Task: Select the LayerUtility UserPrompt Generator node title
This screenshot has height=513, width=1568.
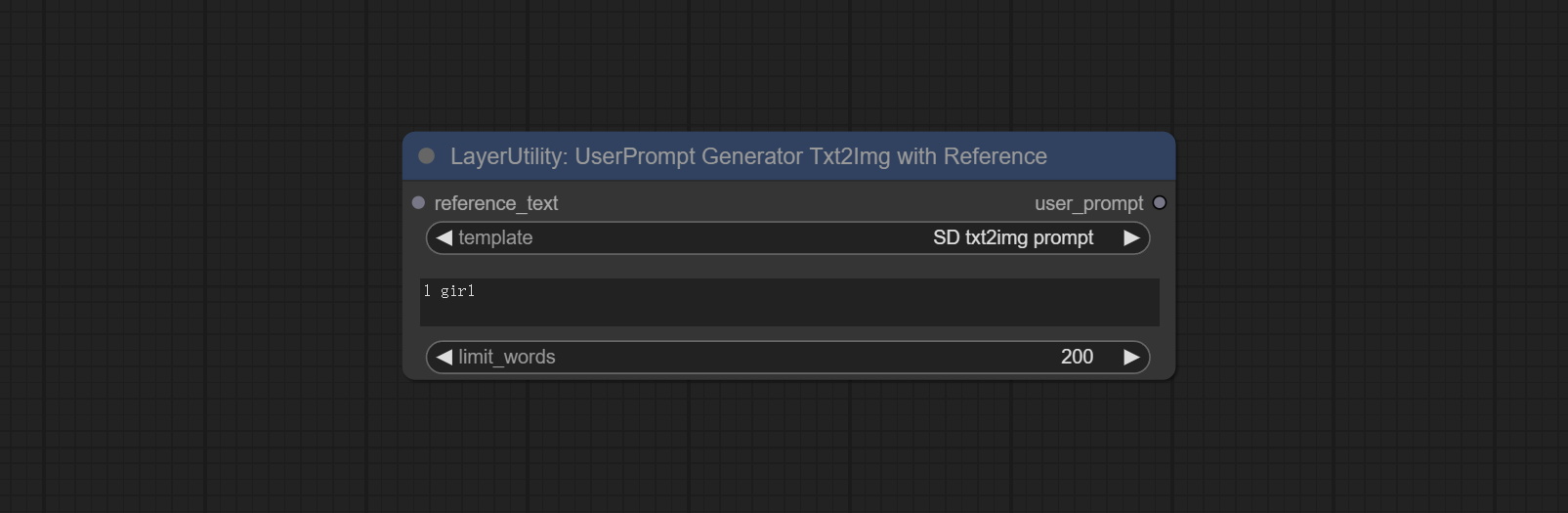Action: [x=747, y=156]
